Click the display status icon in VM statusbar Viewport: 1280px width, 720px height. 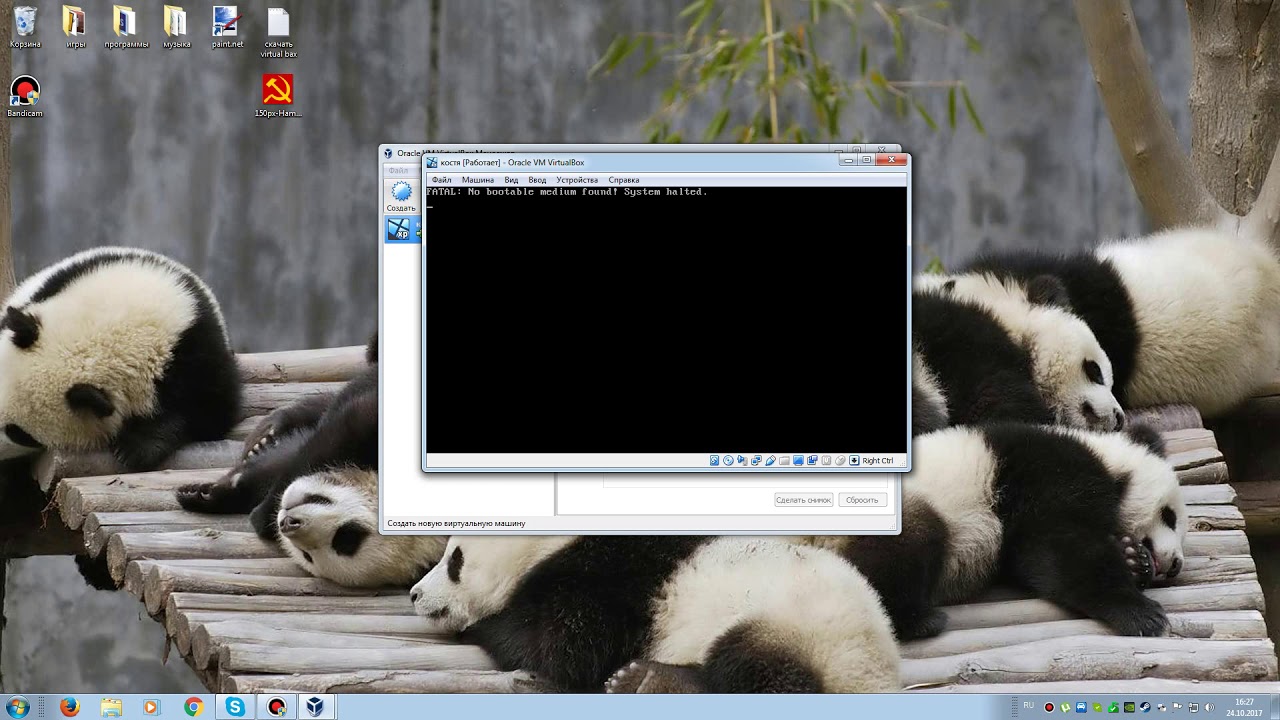point(798,460)
